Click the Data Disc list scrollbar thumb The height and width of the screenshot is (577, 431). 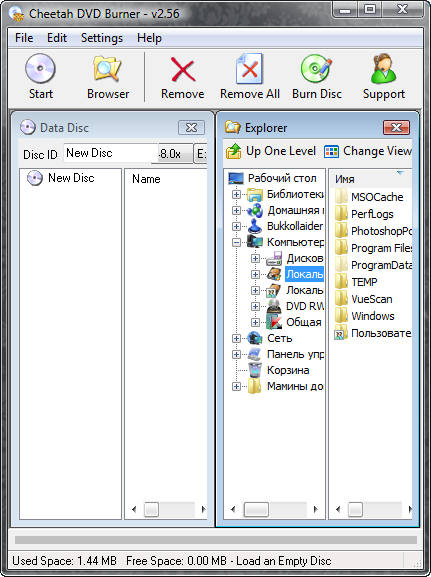click(x=151, y=510)
